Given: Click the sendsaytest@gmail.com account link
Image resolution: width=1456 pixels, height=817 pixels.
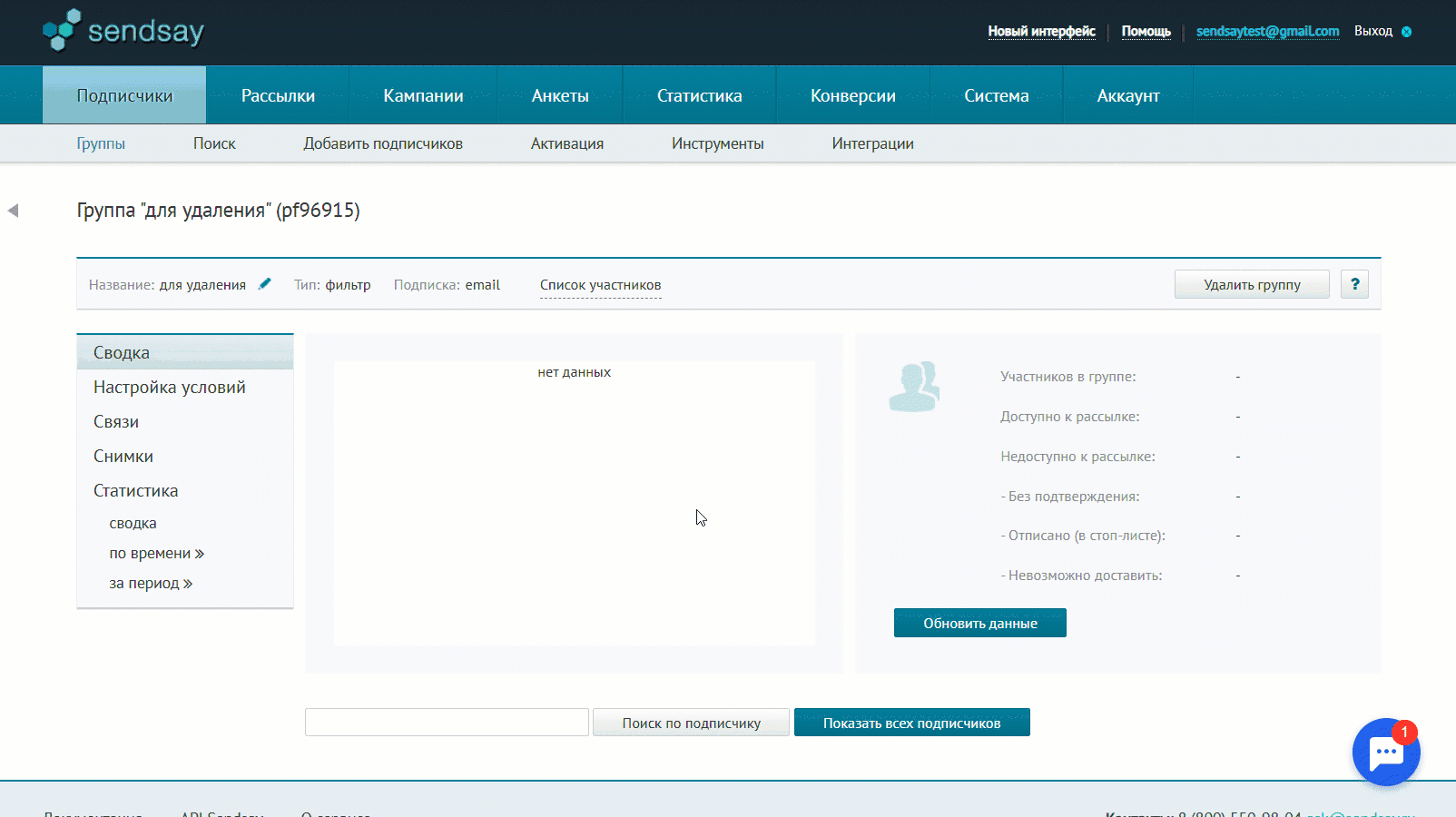Looking at the screenshot, I should pos(1267,32).
